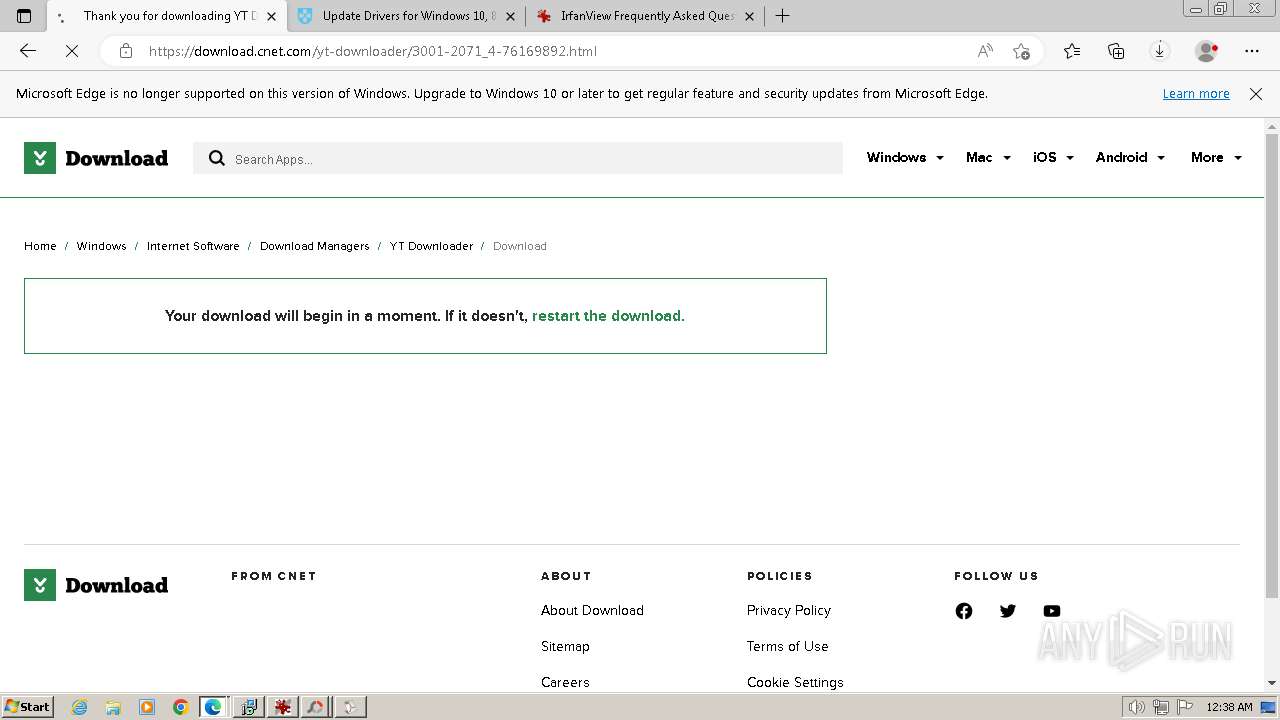The height and width of the screenshot is (720, 1280).
Task: Go to YT Downloader breadcrumb
Action: point(432,246)
